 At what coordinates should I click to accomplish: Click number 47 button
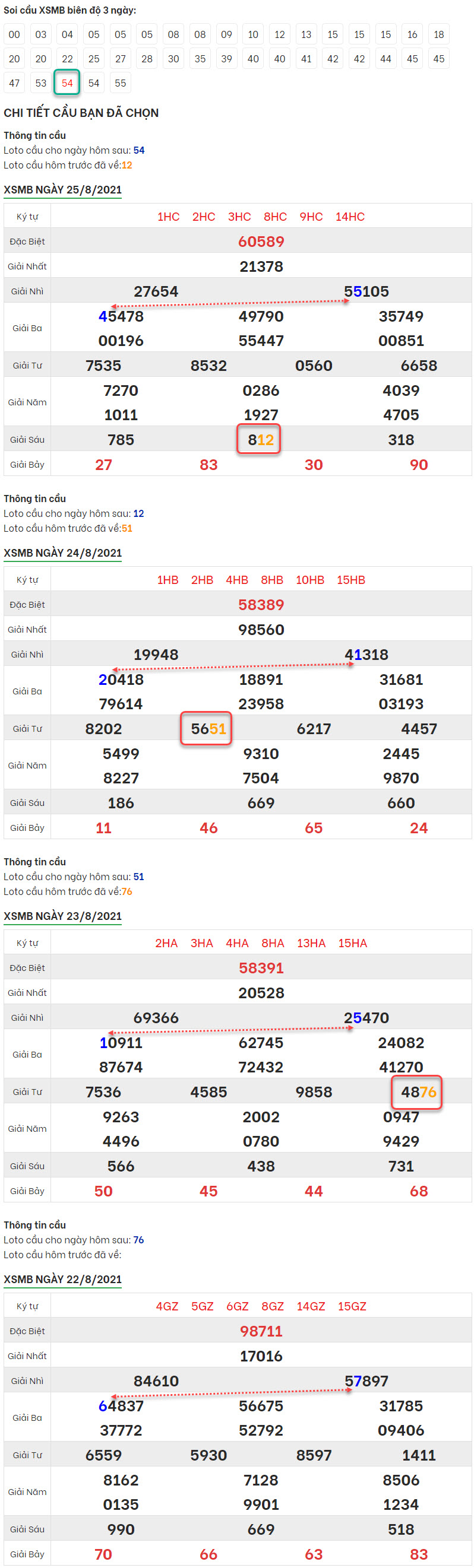click(15, 82)
